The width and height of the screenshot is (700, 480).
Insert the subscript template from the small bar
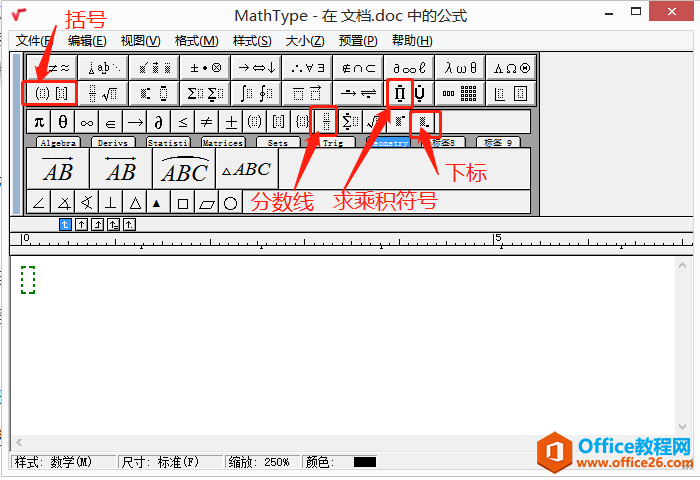[423, 121]
